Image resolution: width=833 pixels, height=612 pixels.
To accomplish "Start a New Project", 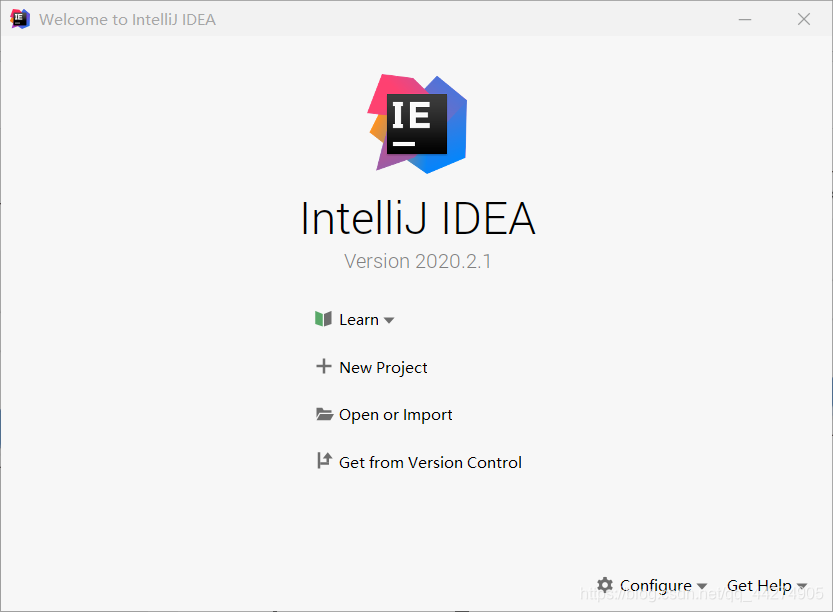I will tap(383, 367).
